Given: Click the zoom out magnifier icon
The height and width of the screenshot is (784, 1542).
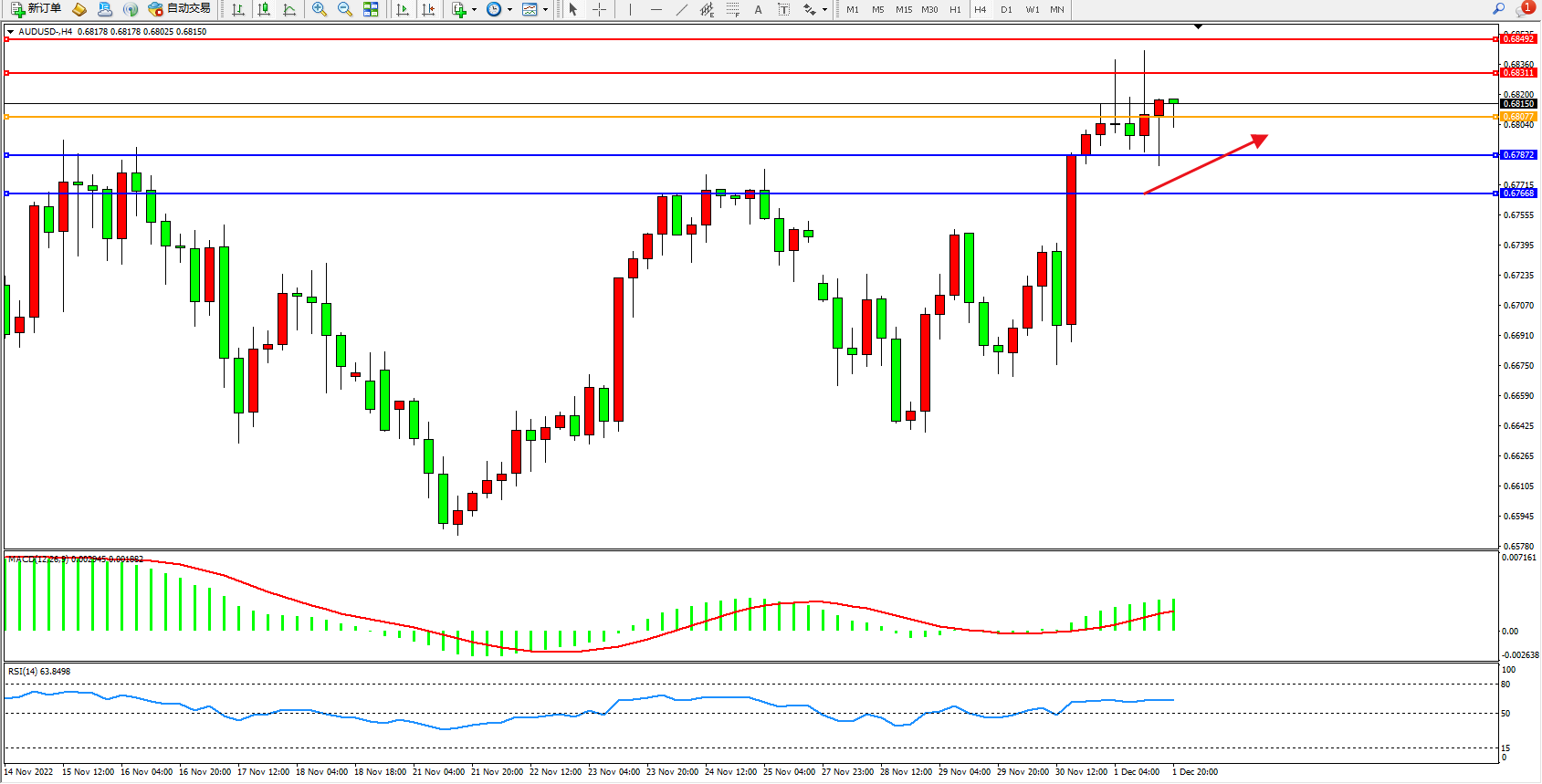Looking at the screenshot, I should (345, 9).
